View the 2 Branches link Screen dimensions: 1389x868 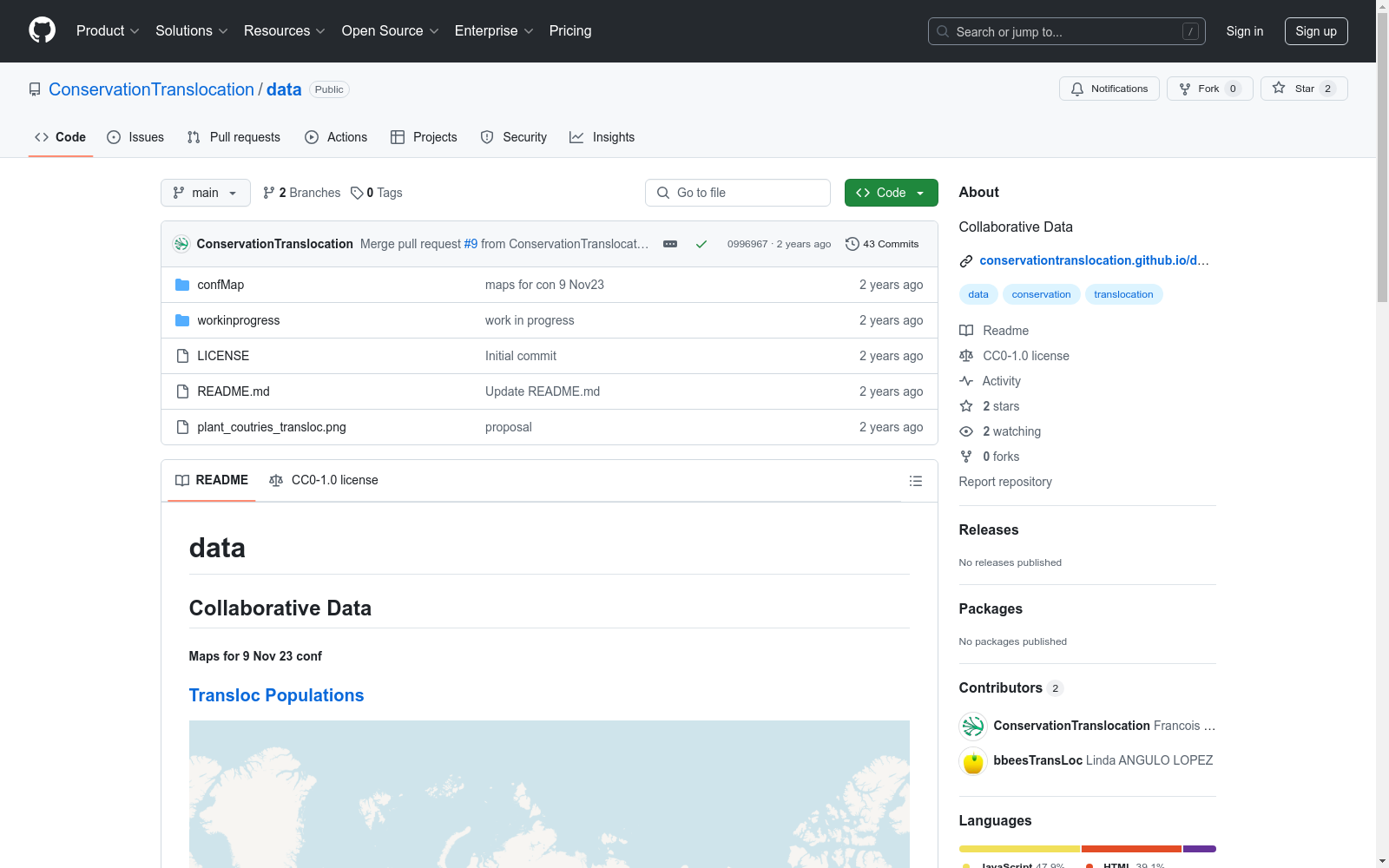tap(302, 193)
